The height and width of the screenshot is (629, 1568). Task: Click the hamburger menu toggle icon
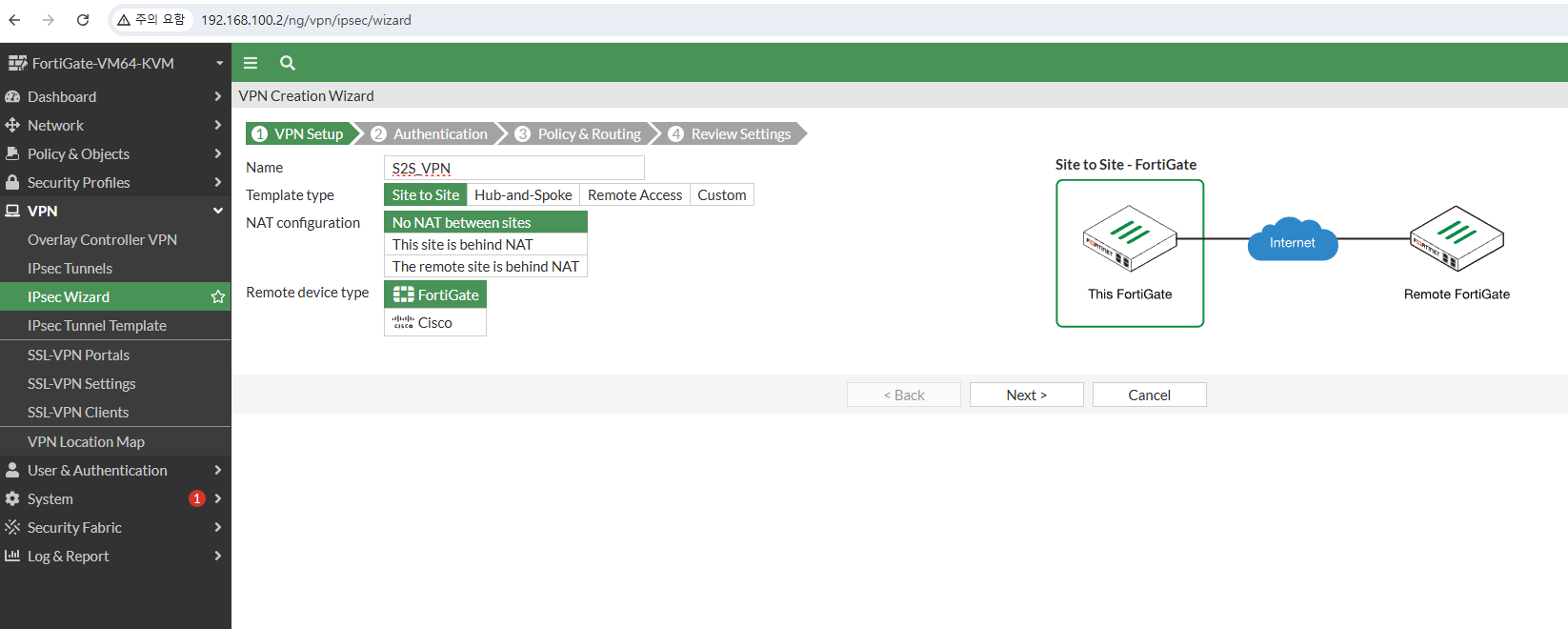coord(251,63)
